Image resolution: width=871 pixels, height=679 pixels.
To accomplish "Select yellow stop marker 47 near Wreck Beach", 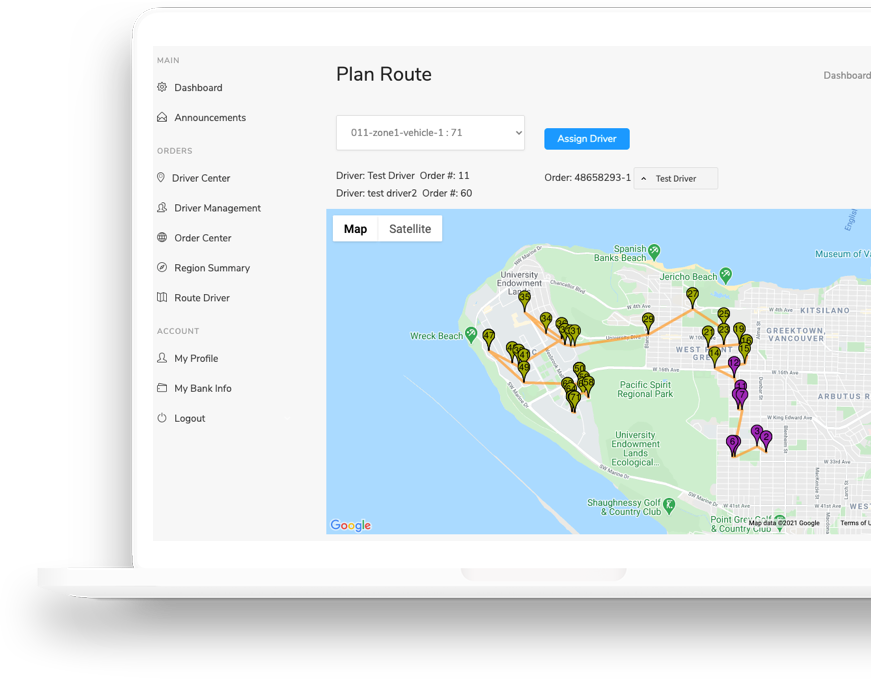I will pyautogui.click(x=488, y=339).
